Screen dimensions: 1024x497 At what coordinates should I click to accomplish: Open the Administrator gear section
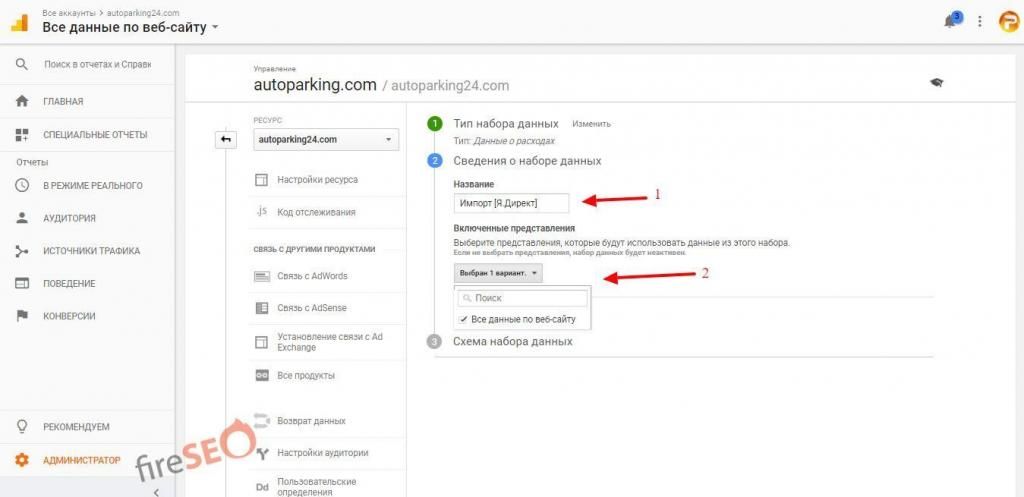click(22, 460)
